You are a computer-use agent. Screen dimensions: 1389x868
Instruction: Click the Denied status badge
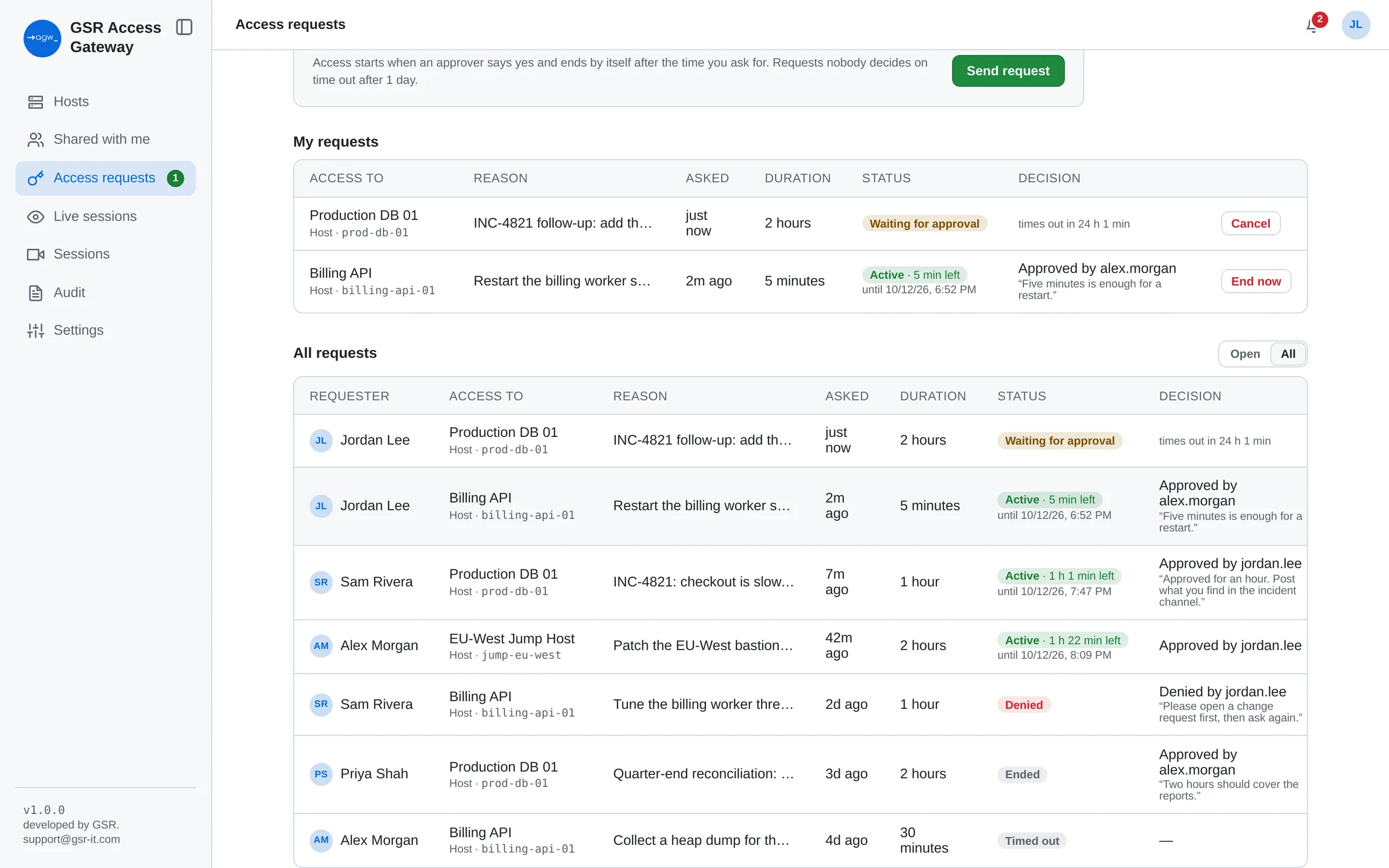point(1023,705)
